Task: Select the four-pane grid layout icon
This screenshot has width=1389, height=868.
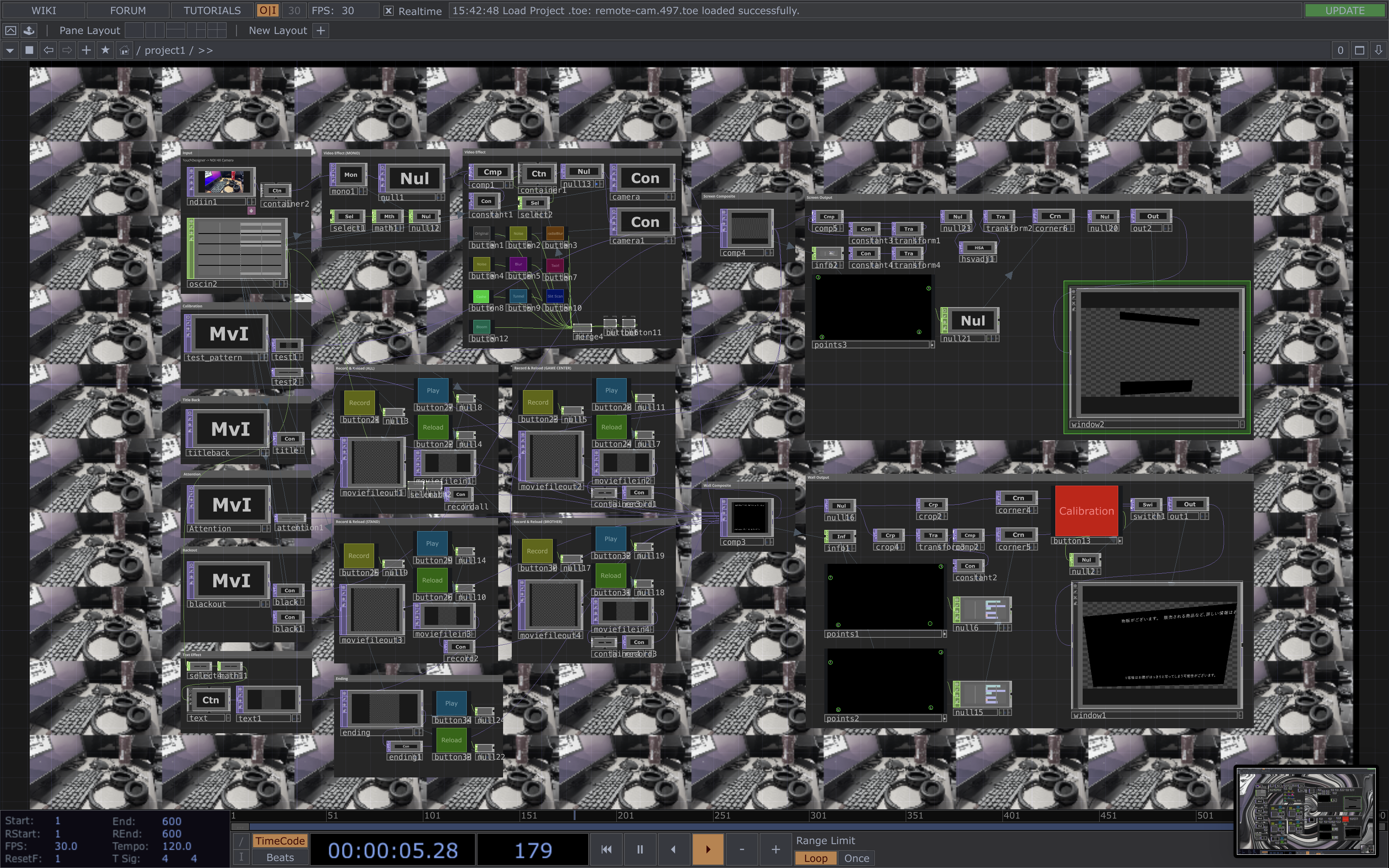Action: coord(216,31)
